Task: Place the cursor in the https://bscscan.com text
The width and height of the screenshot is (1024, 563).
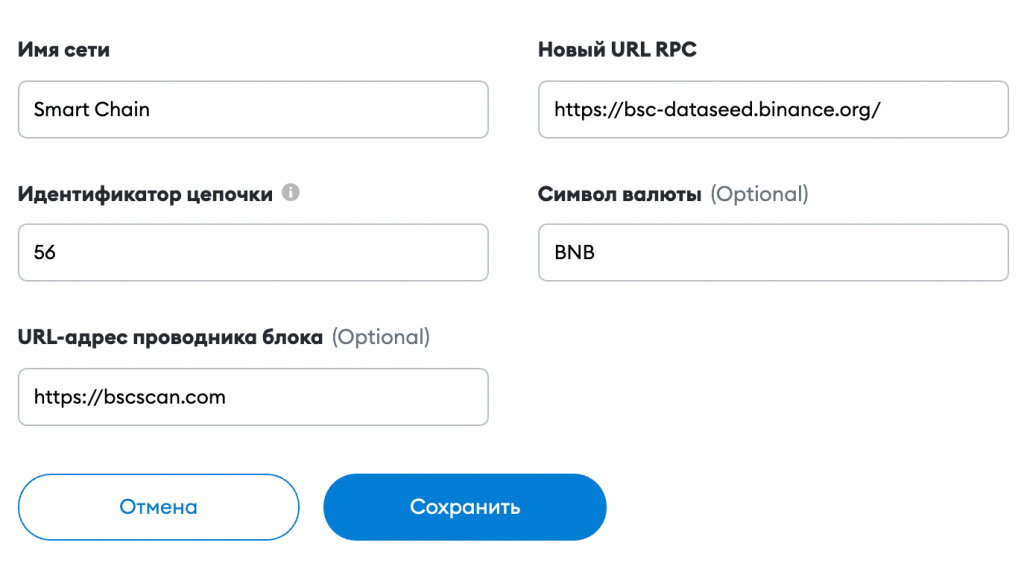Action: pyautogui.click(x=129, y=396)
